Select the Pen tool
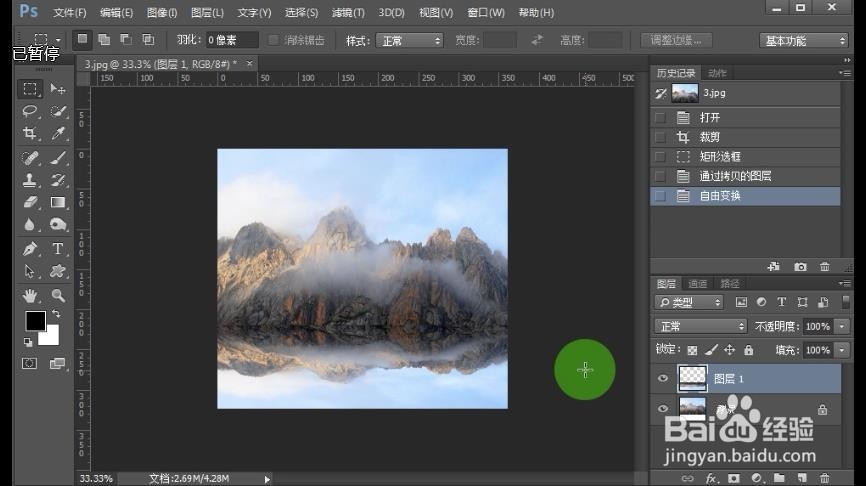This screenshot has width=866, height=486. click(30, 249)
